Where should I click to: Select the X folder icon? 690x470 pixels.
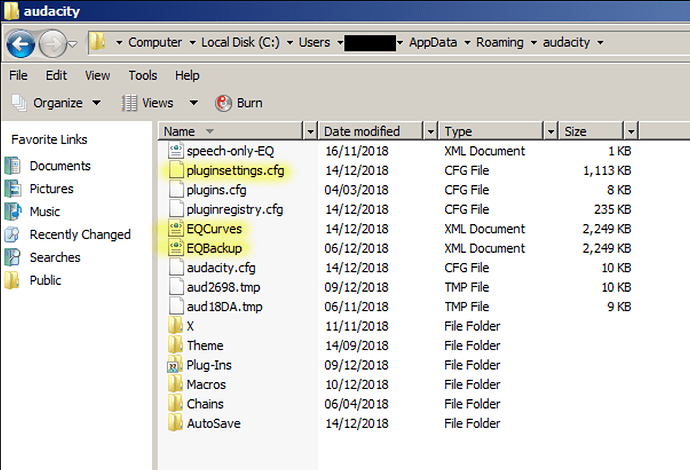pos(175,326)
